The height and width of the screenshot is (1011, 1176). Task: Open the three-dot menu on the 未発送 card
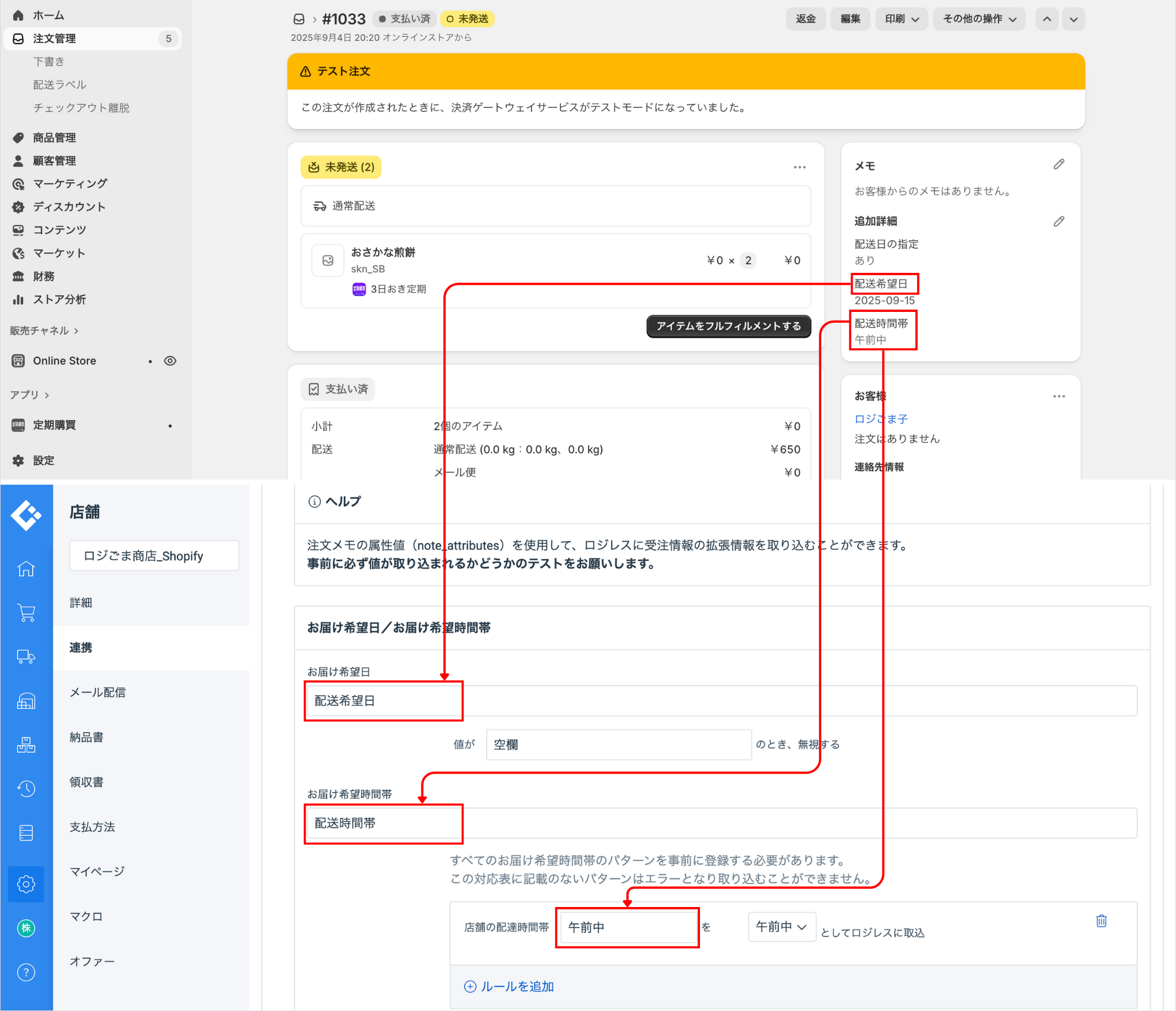799,167
